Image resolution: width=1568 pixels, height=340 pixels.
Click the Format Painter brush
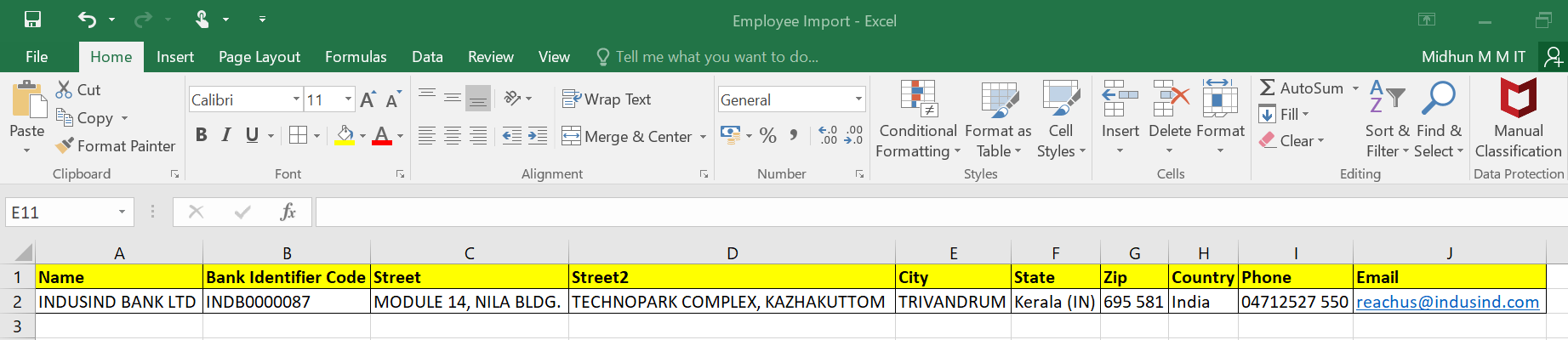pos(64,145)
